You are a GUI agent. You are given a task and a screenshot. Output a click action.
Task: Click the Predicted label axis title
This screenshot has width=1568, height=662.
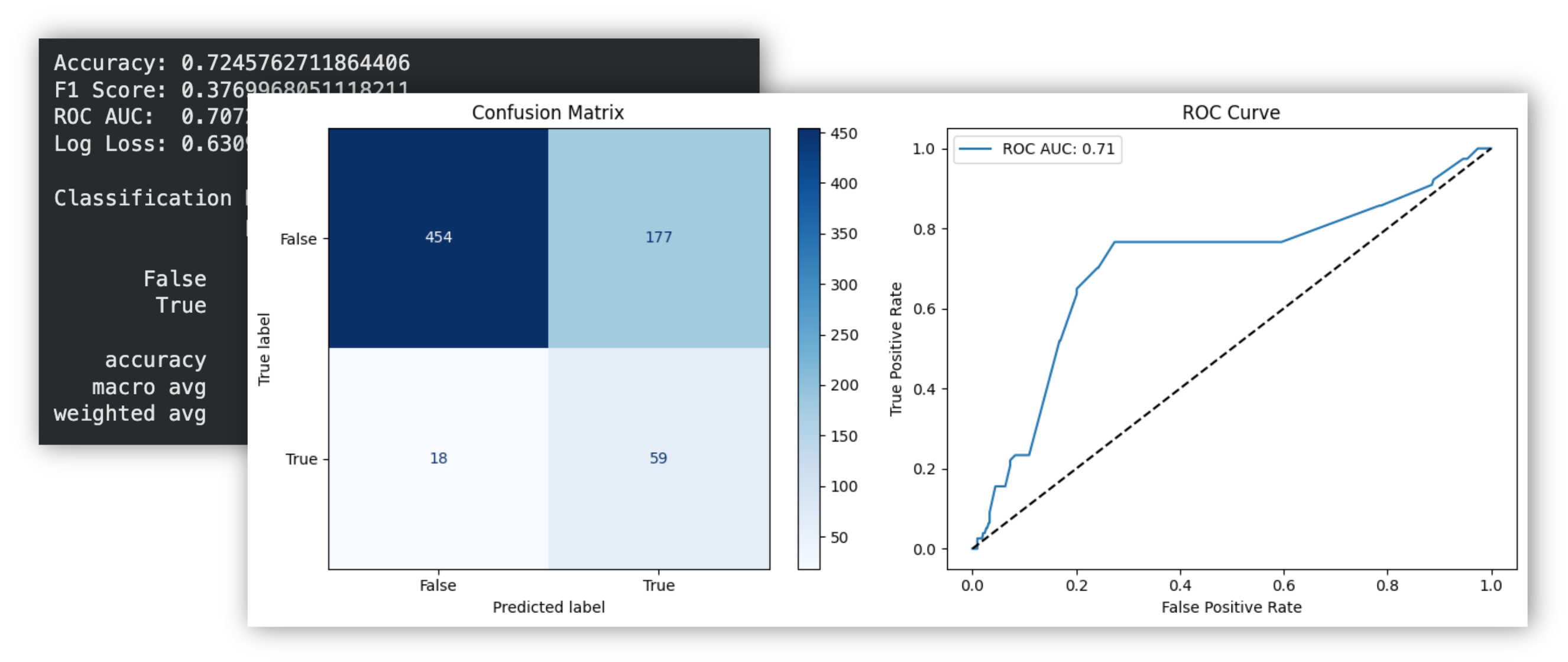[549, 607]
